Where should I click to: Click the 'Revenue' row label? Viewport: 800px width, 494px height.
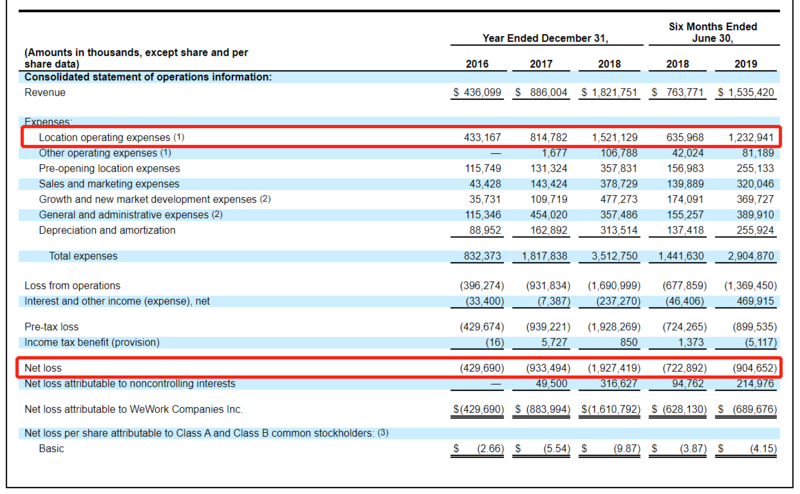[x=45, y=92]
